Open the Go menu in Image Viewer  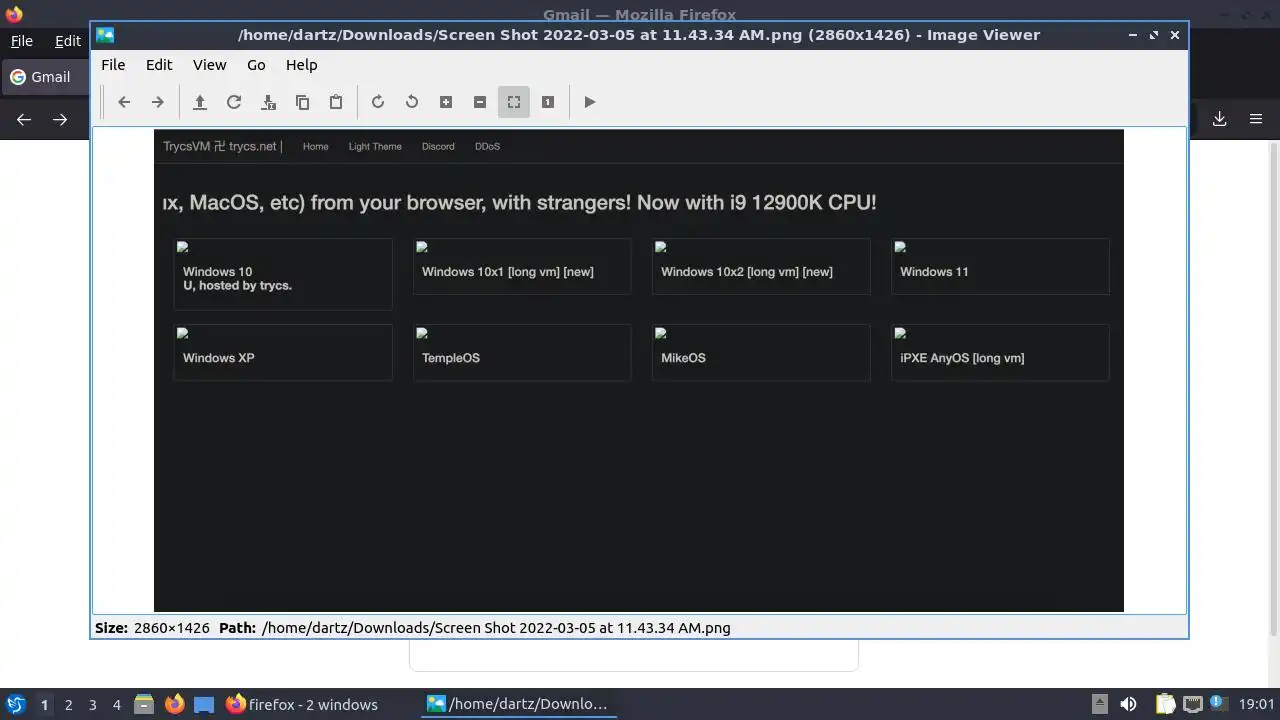click(x=256, y=65)
